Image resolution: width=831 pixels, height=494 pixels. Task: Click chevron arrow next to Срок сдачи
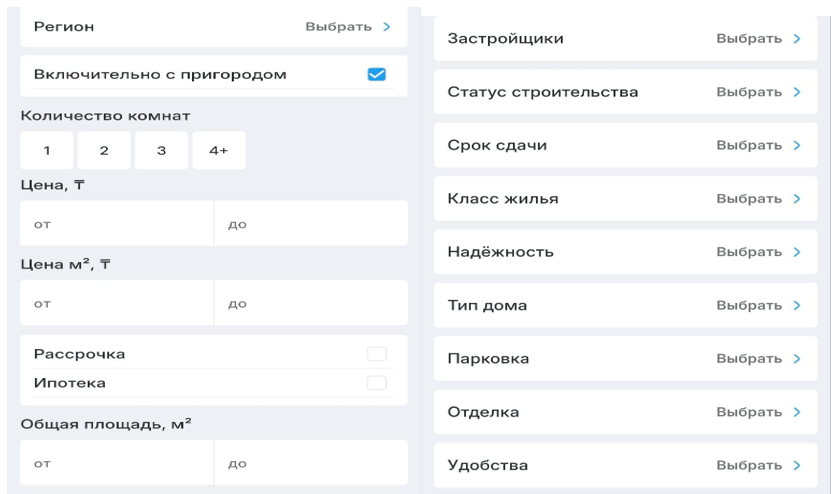coord(797,145)
